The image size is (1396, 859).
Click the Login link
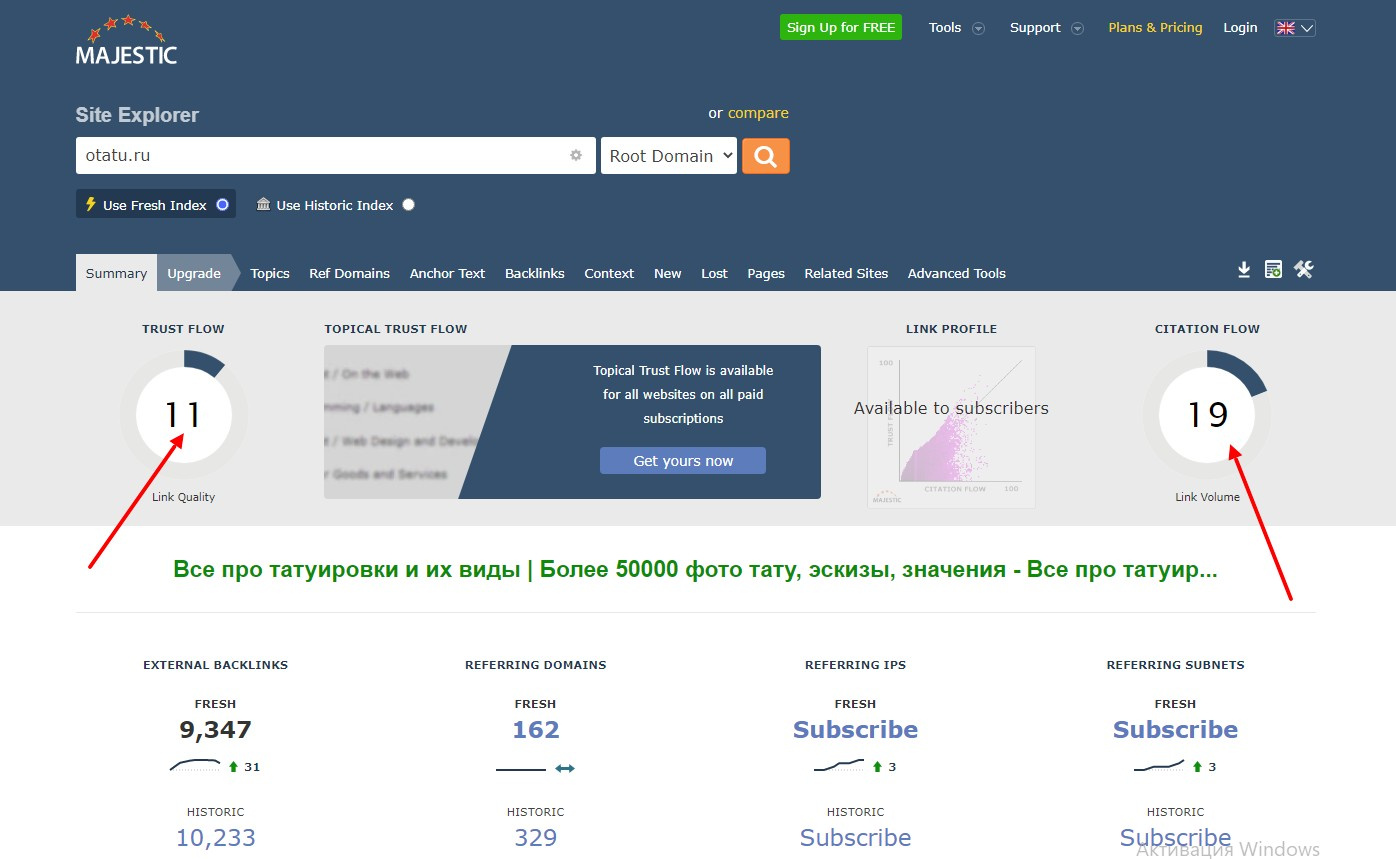pyautogui.click(x=1240, y=28)
